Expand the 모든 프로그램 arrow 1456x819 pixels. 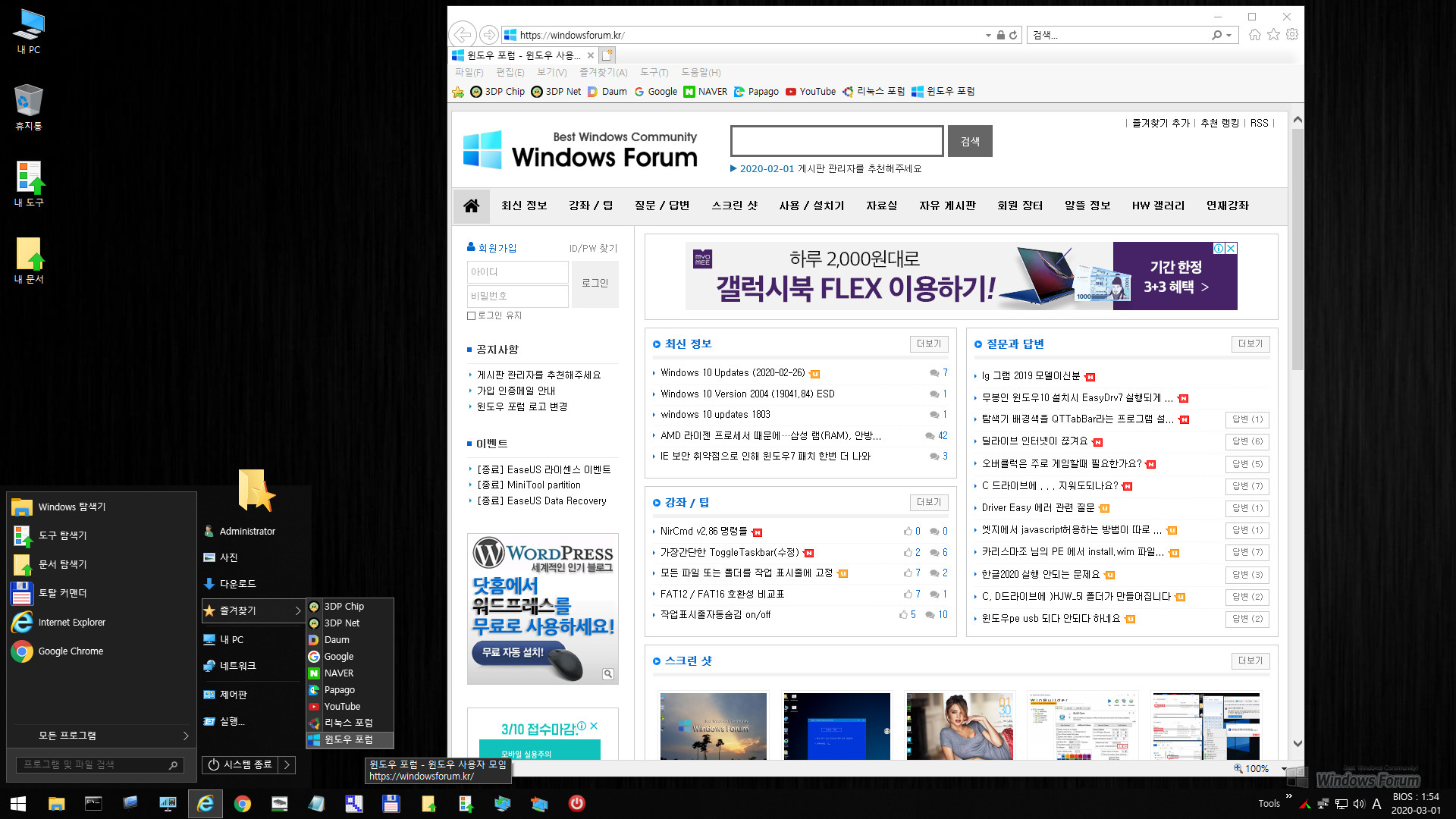click(185, 736)
